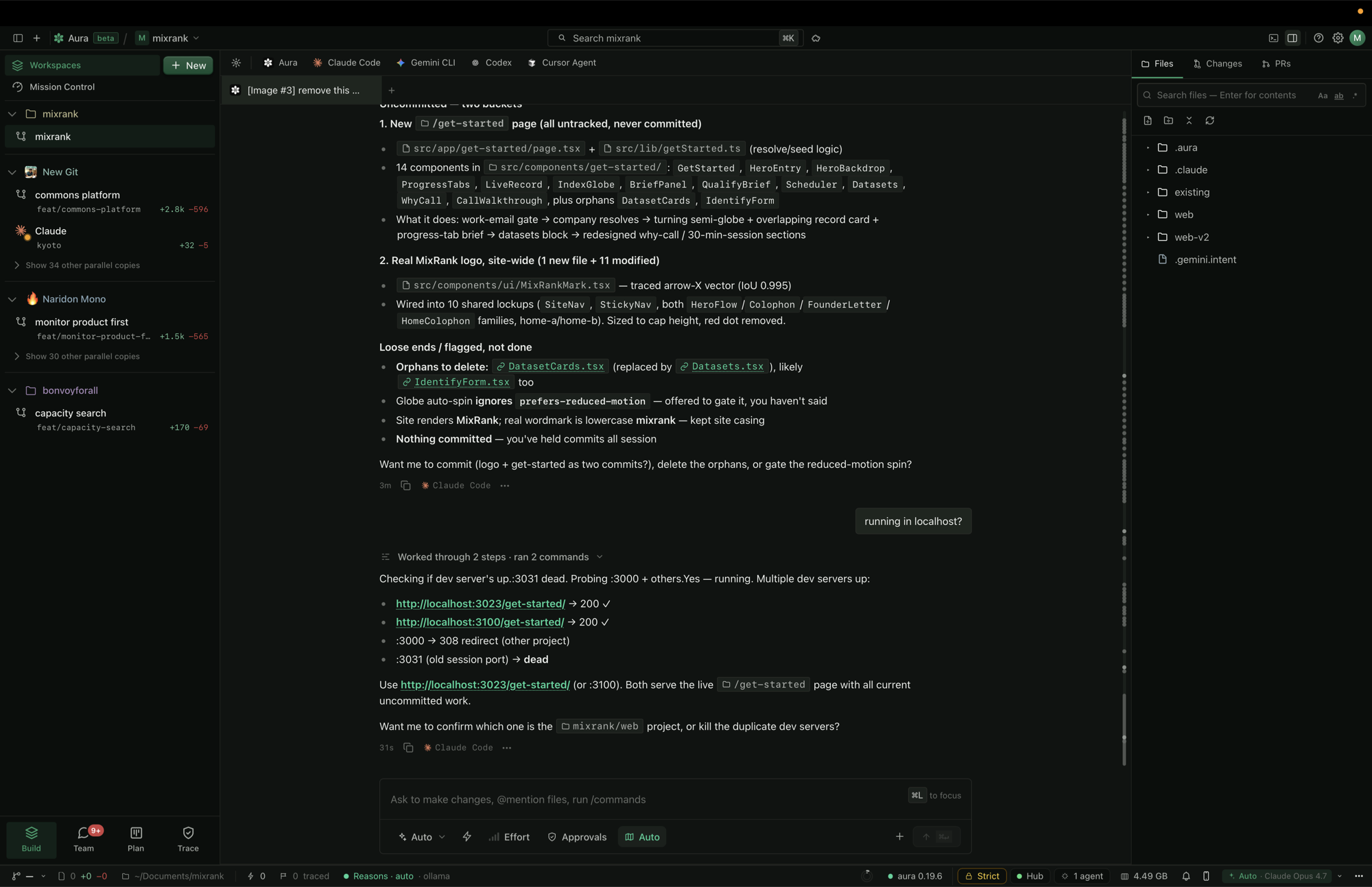Expand Worked through 2 steps summary
Viewport: 1372px width, 887px height.
click(x=492, y=557)
